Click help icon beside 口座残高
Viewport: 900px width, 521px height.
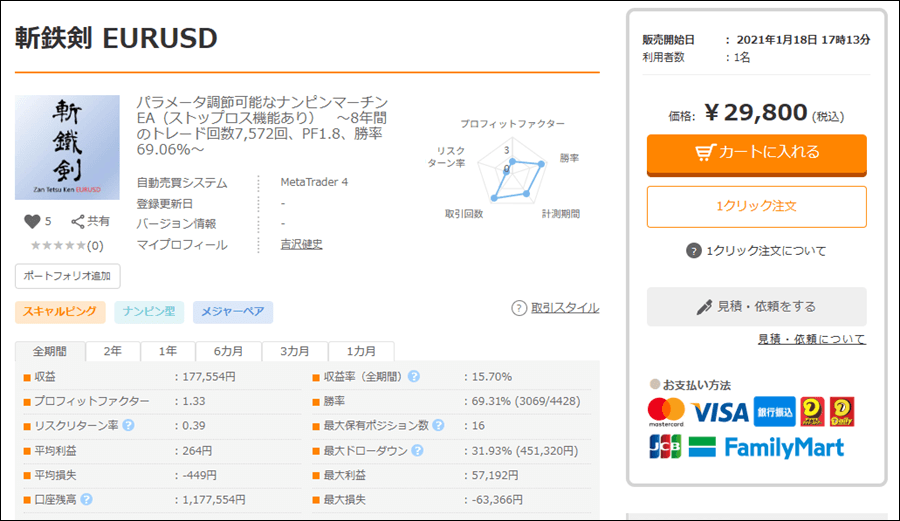tap(86, 499)
